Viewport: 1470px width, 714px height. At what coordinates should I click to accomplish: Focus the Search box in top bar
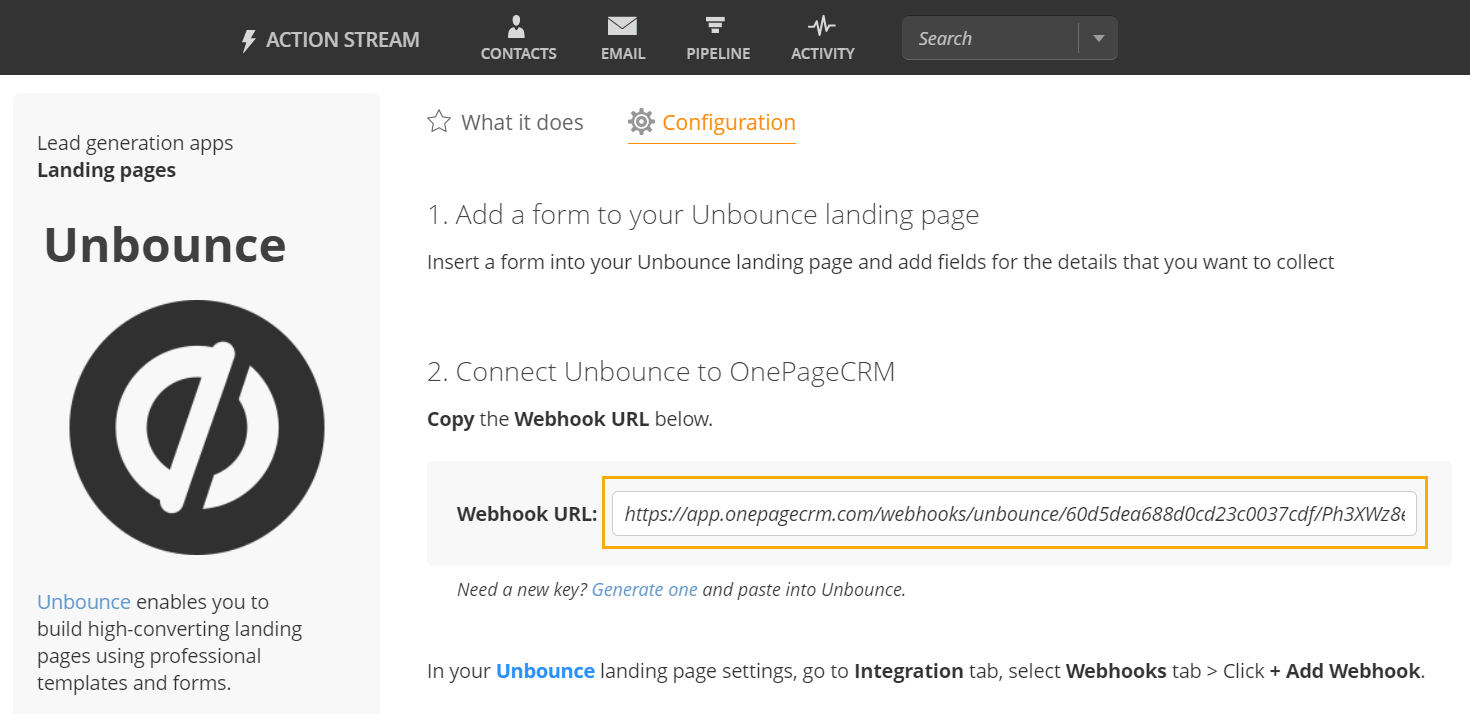(990, 39)
